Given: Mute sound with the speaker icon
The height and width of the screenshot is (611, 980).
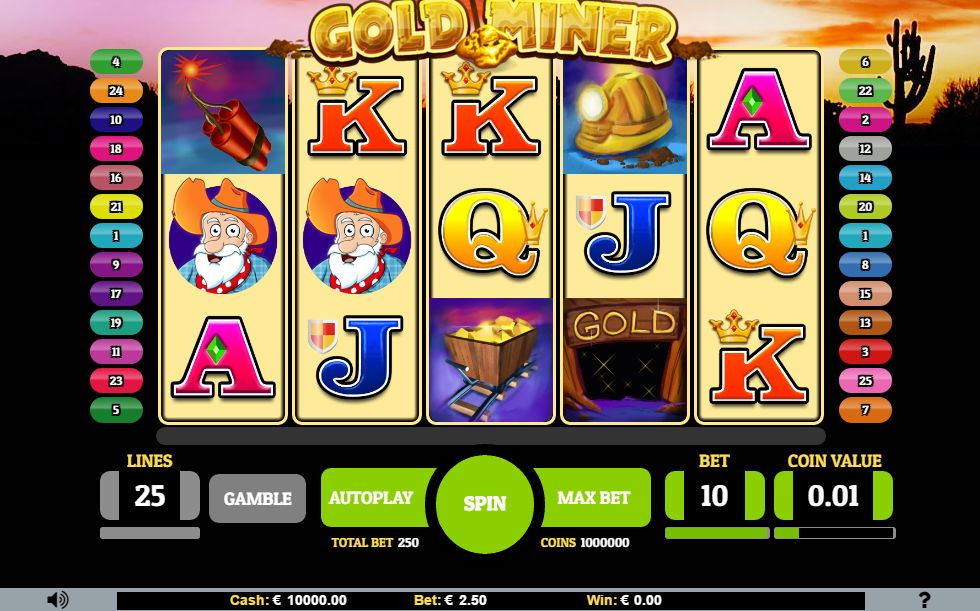Looking at the screenshot, I should tap(58, 600).
